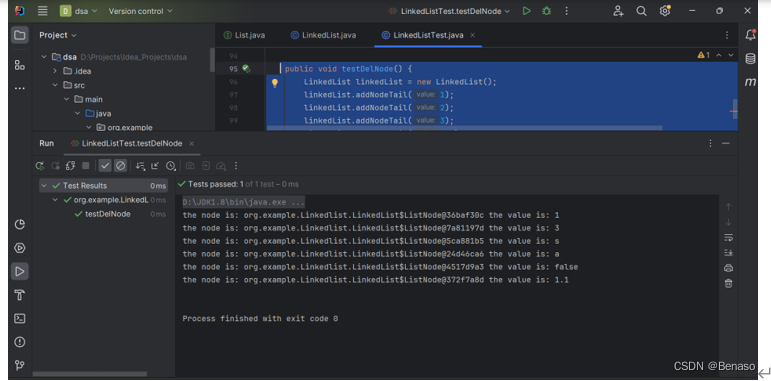Open the Maven tool window icon

[x=750, y=82]
